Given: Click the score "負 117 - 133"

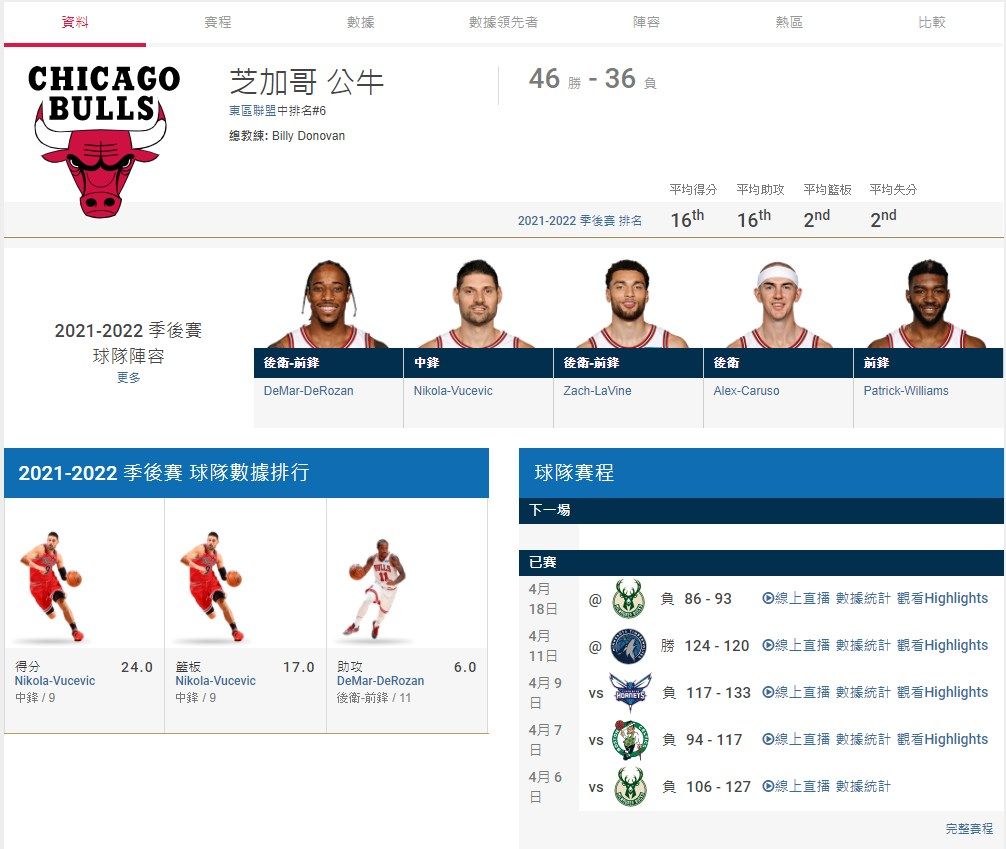Looking at the screenshot, I should [x=706, y=692].
